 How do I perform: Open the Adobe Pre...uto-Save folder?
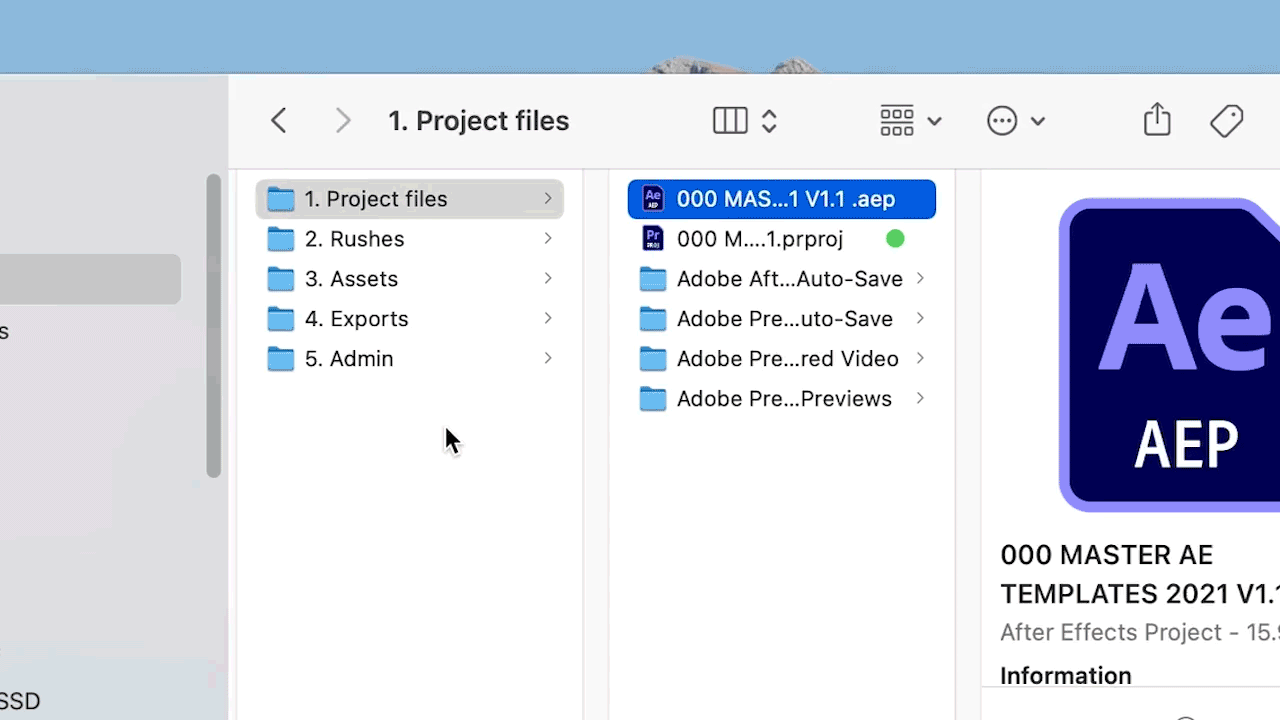tap(782, 319)
